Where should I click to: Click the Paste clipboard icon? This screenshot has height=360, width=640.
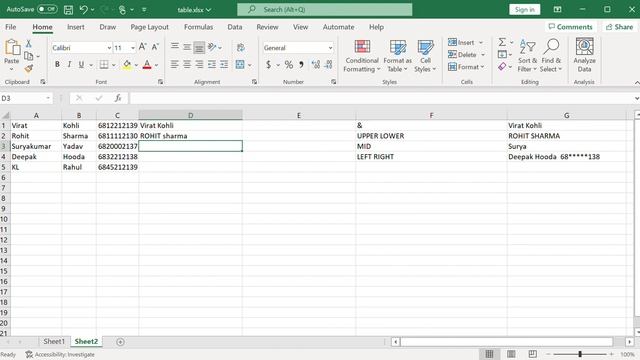[x=12, y=47]
